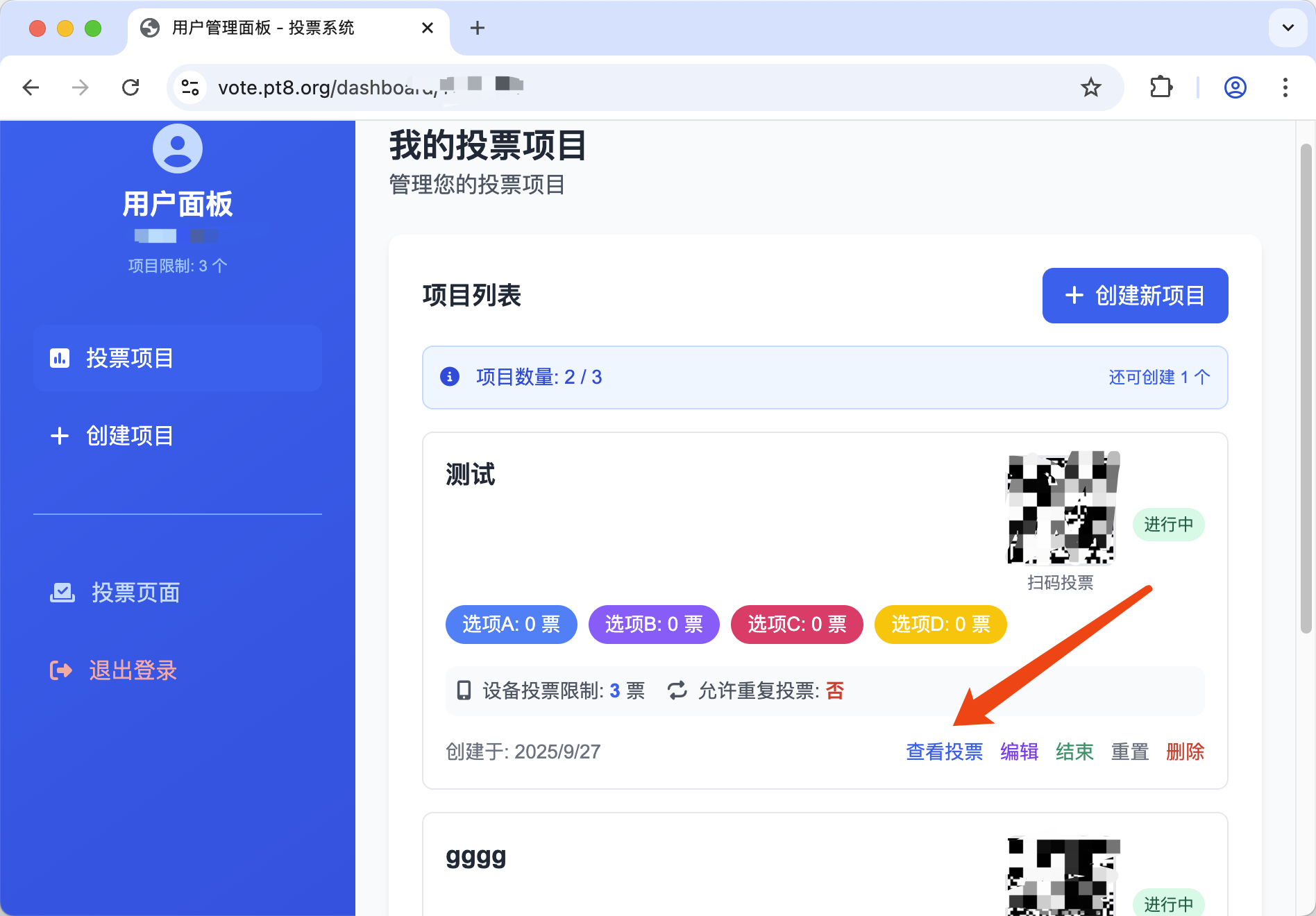The image size is (1316, 916).
Task: Select the 投票项目 bar-chart icon in sidebar
Action: pyautogui.click(x=60, y=358)
